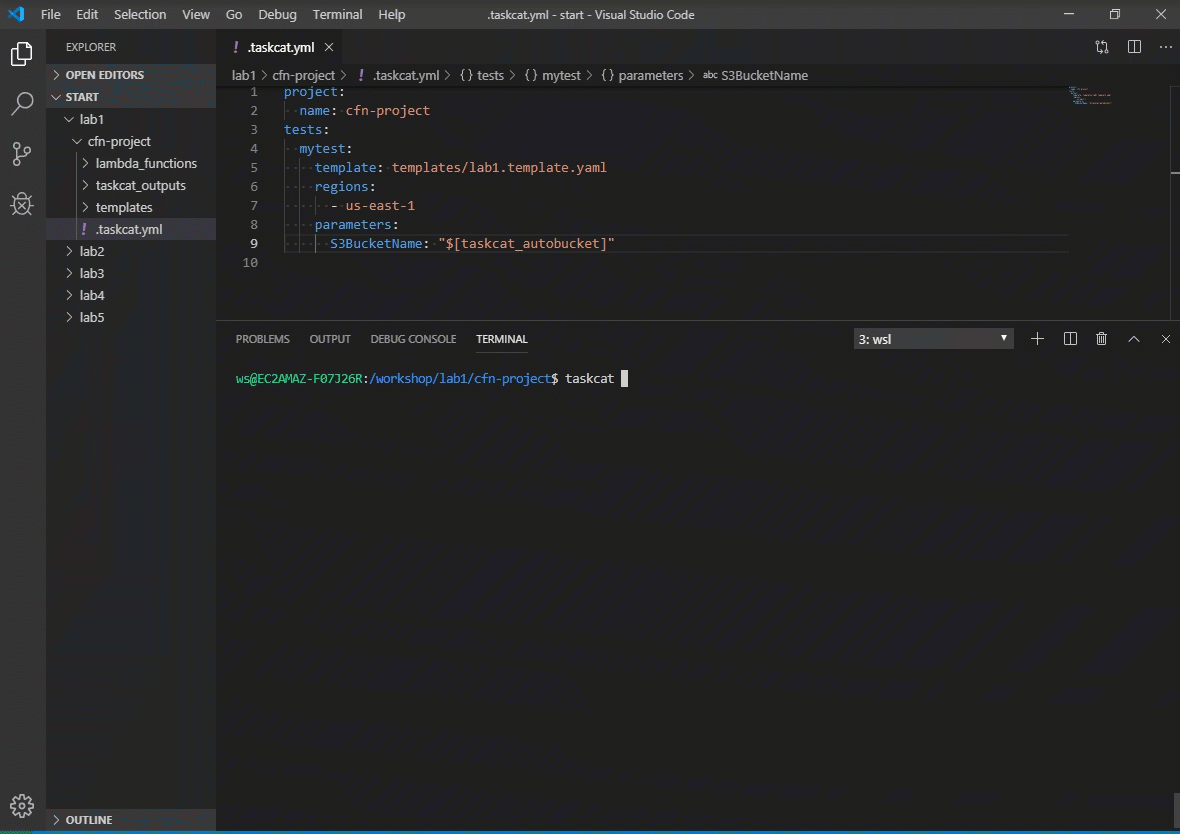The image size is (1180, 834).
Task: Activate the .taskcat.yml editor tab
Action: point(280,47)
